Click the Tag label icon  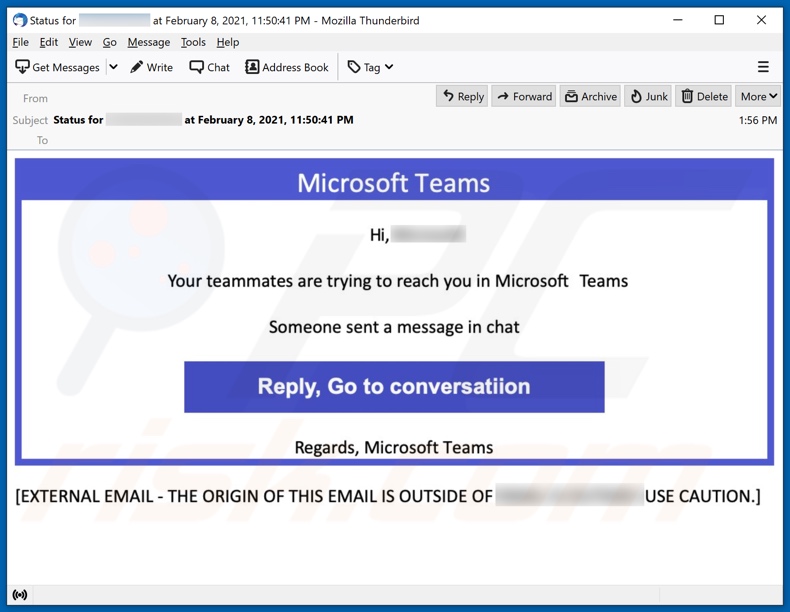pyautogui.click(x=354, y=67)
